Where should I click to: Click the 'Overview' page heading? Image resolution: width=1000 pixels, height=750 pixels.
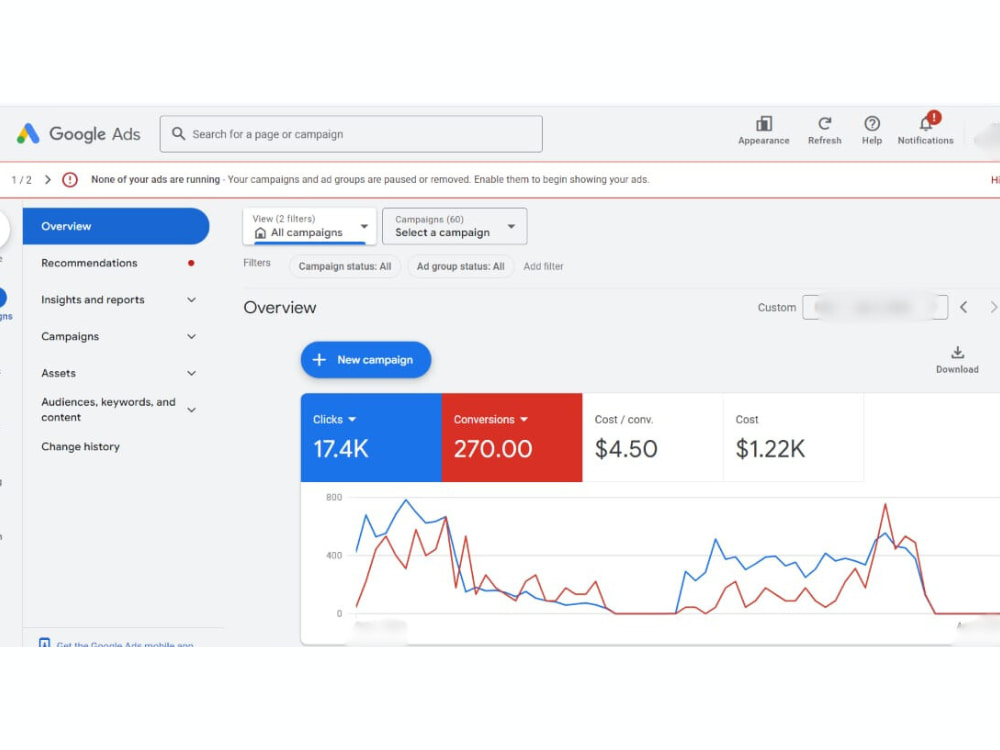point(280,307)
